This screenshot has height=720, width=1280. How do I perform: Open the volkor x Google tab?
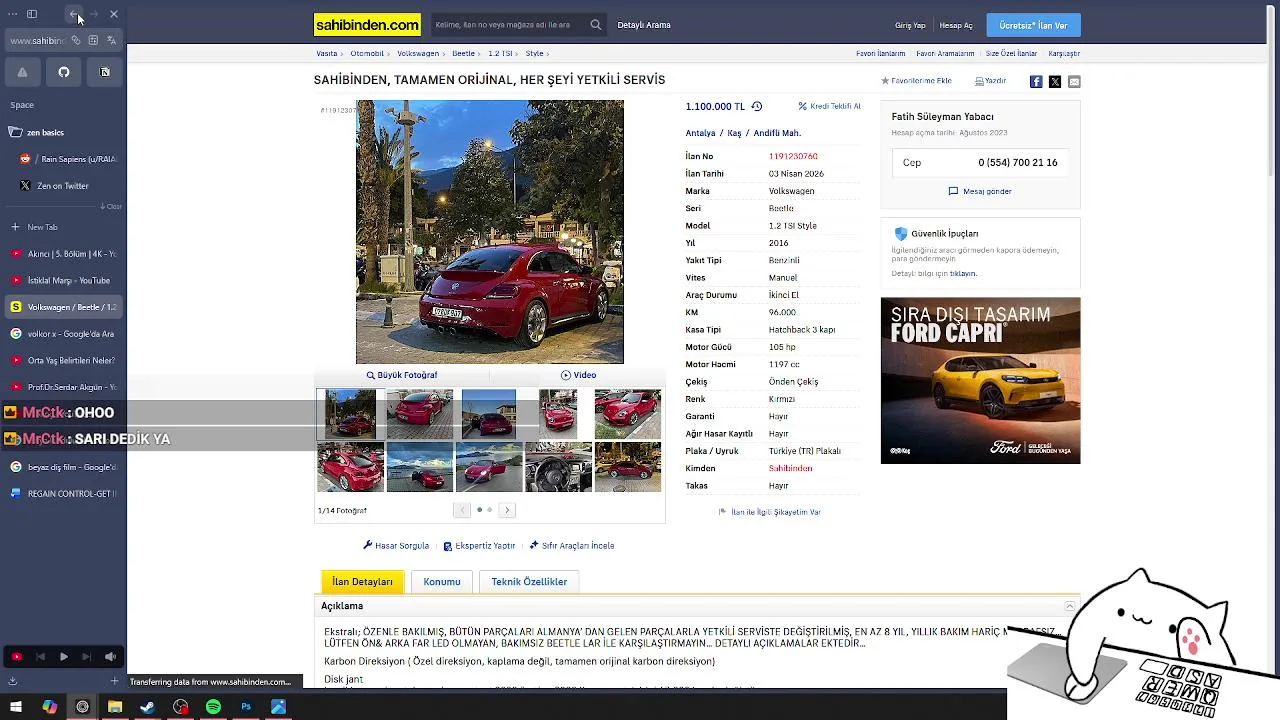coord(64,334)
